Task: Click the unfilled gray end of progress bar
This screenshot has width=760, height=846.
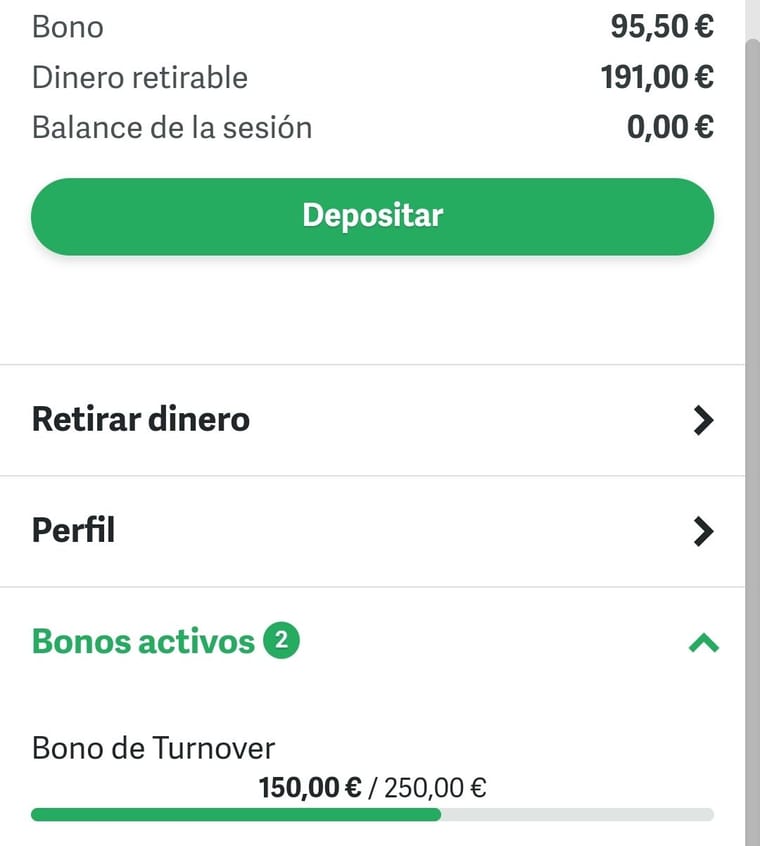Action: click(x=578, y=815)
